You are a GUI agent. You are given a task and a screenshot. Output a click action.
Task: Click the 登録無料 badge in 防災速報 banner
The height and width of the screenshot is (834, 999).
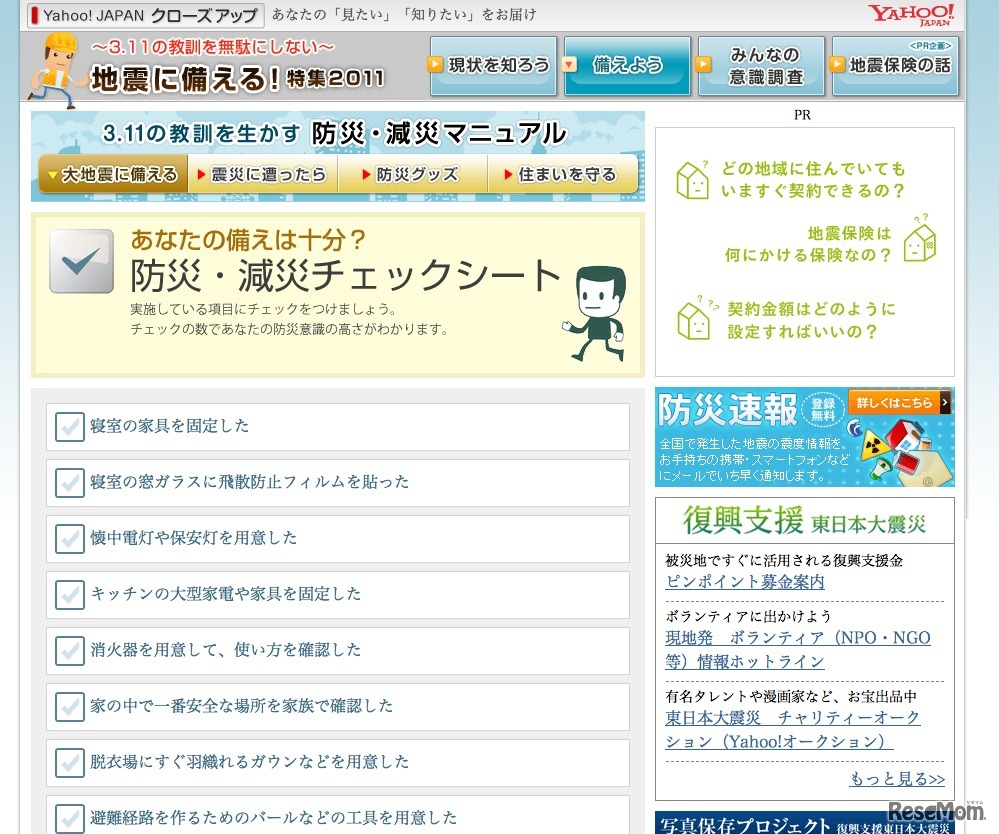click(823, 408)
